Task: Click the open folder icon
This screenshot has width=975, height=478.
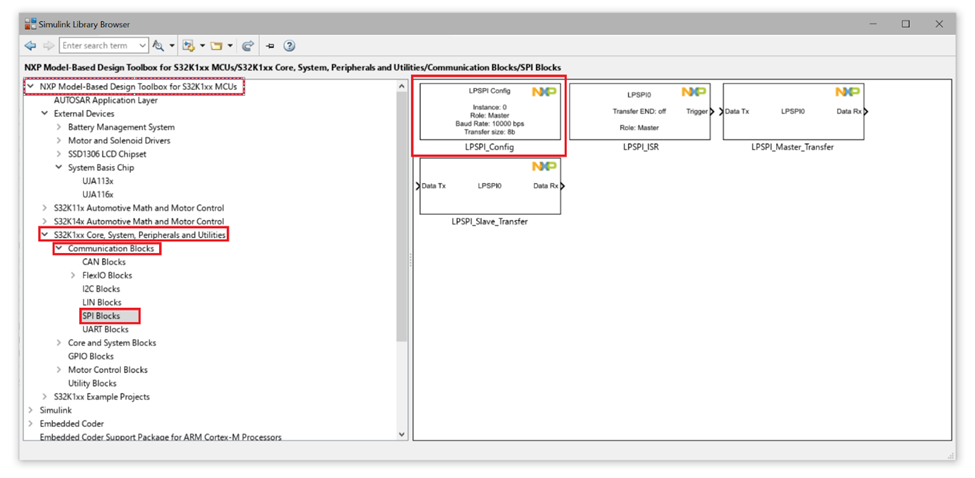Action: coord(216,45)
